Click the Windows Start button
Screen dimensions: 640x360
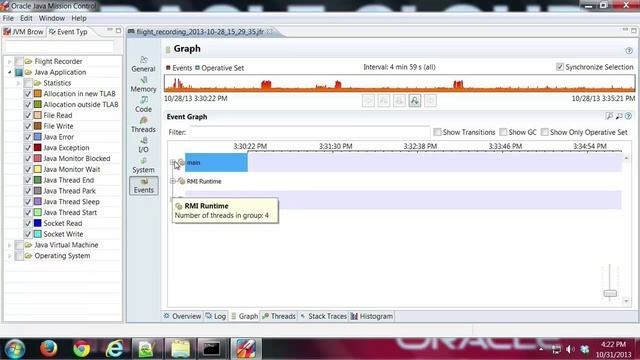(15, 349)
